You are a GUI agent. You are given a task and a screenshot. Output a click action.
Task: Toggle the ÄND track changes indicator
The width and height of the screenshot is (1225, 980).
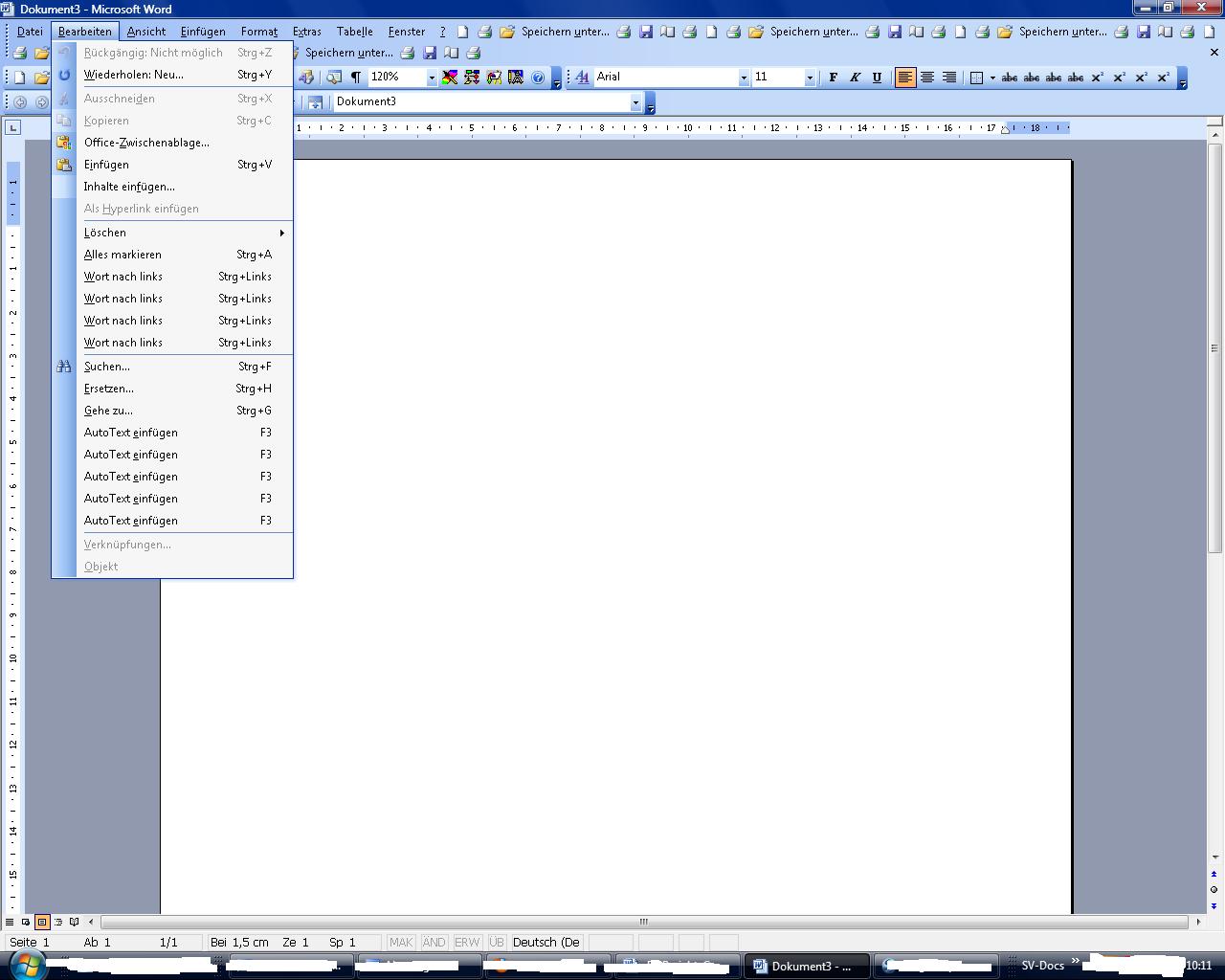point(434,942)
